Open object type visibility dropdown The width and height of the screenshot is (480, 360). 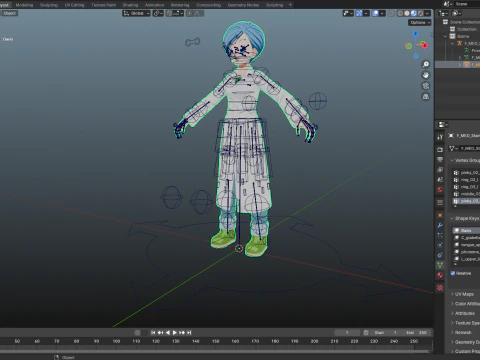coord(348,13)
